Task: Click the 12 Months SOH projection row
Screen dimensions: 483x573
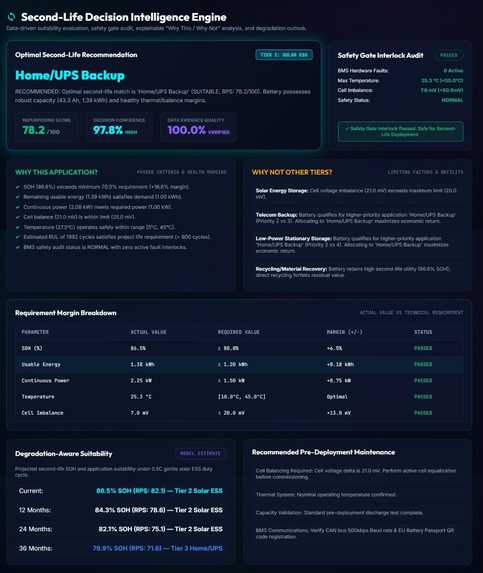Action: (121, 510)
